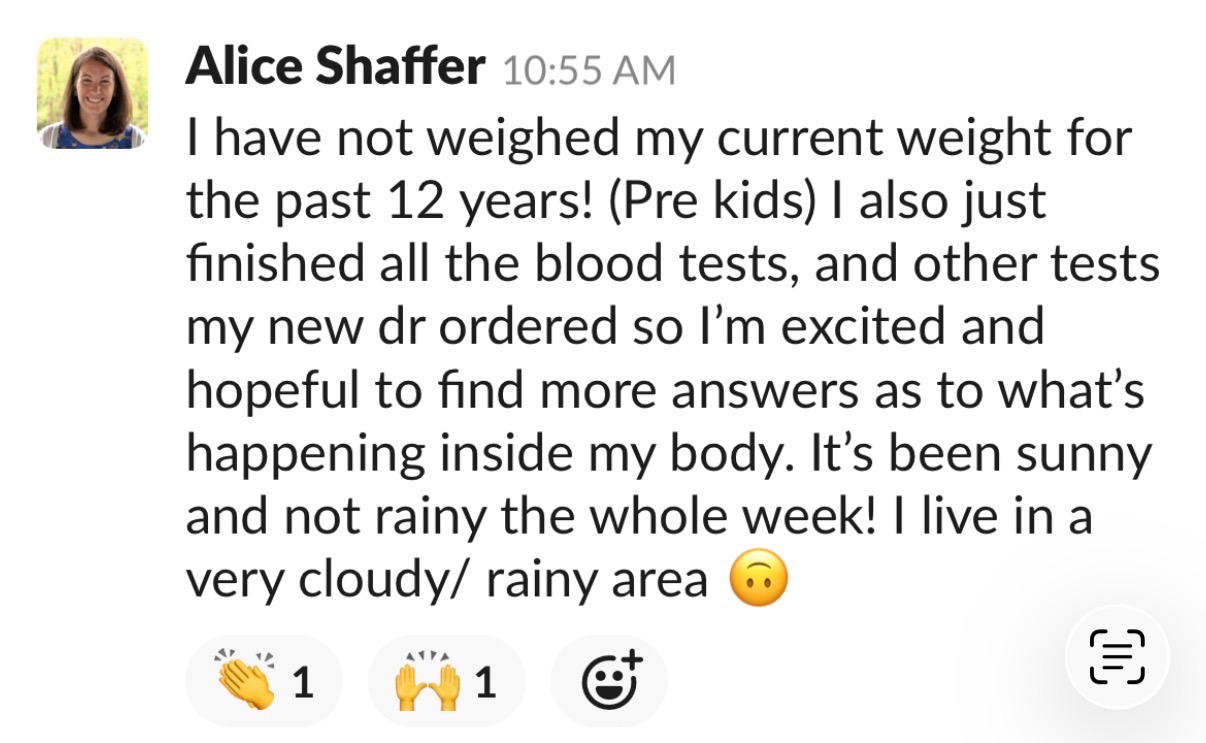Click the count beside the raised hands emoji
Viewport: 1206px width, 743px height.
click(485, 683)
